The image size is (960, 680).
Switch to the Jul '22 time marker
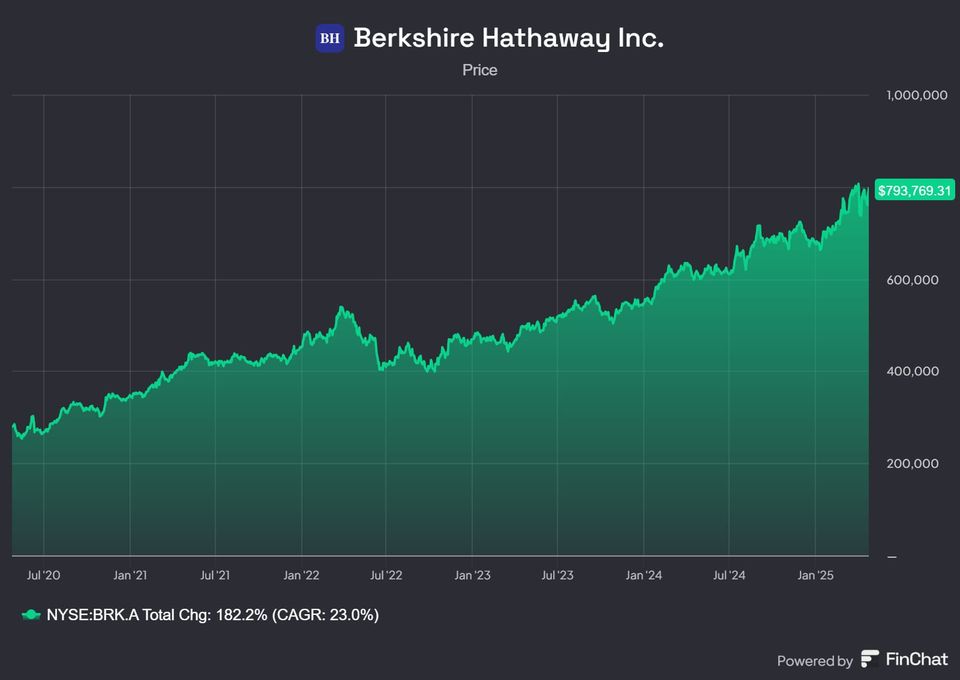coord(385,575)
